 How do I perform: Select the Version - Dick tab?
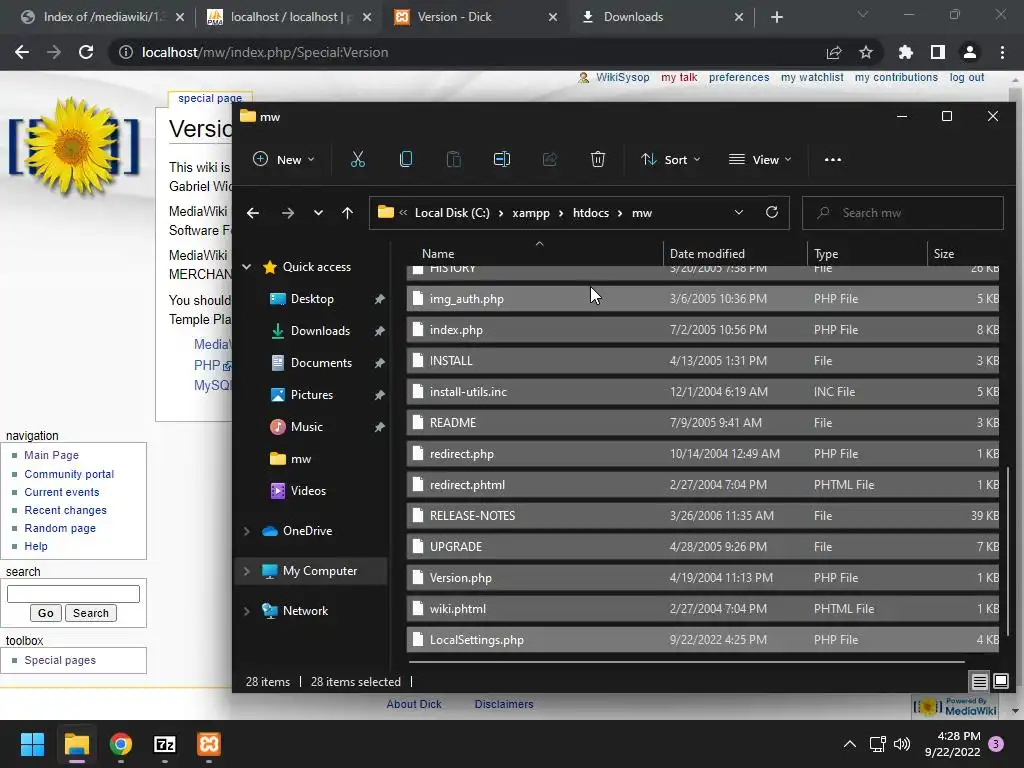pos(475,17)
